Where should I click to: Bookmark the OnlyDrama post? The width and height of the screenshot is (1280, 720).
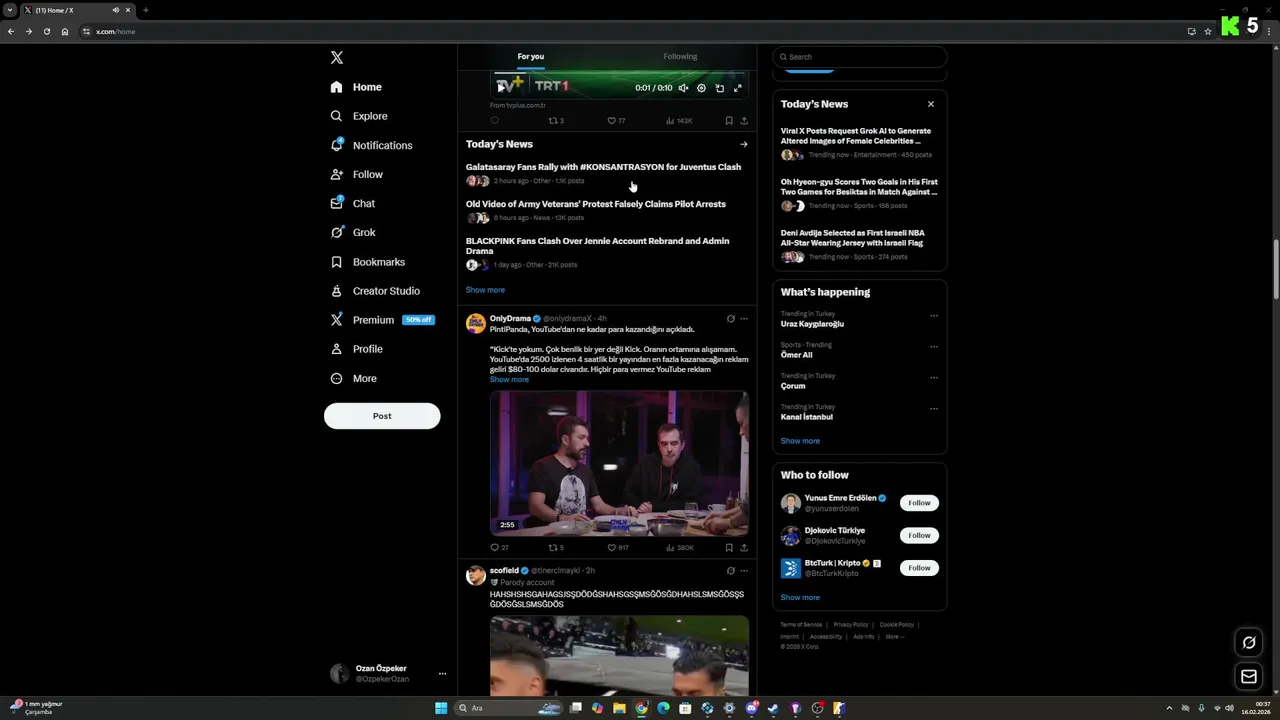click(728, 548)
